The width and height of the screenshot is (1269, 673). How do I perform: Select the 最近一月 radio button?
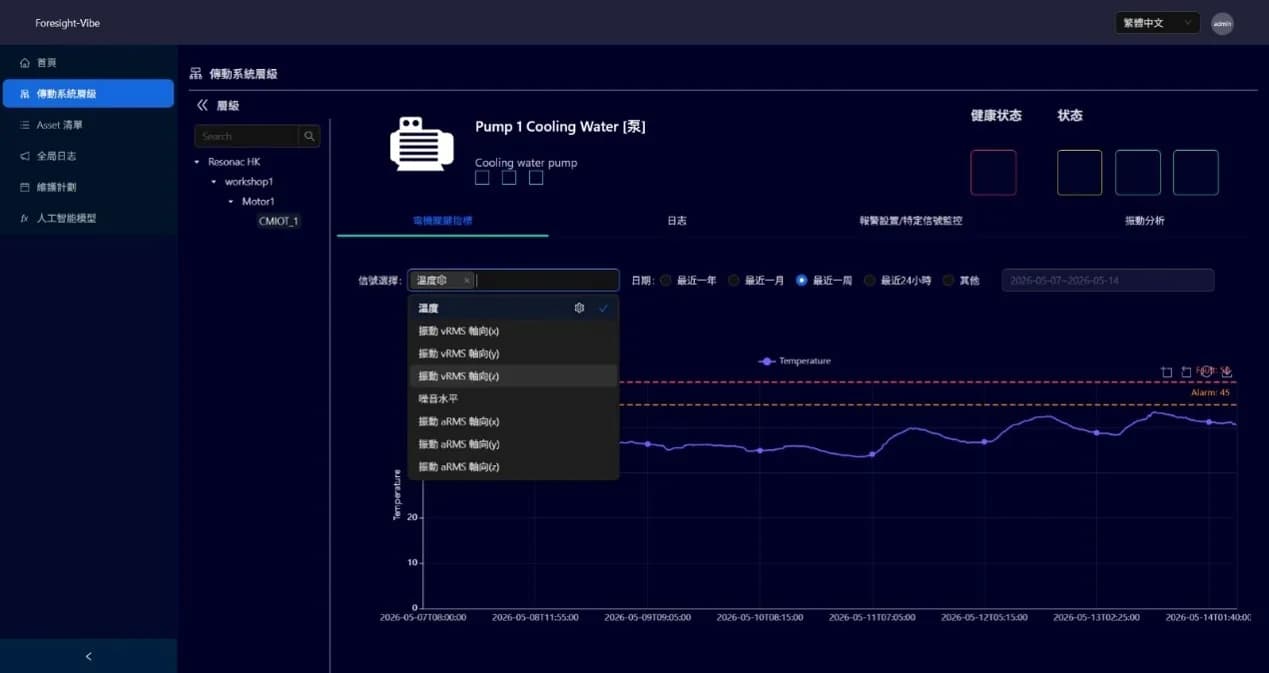pos(734,281)
